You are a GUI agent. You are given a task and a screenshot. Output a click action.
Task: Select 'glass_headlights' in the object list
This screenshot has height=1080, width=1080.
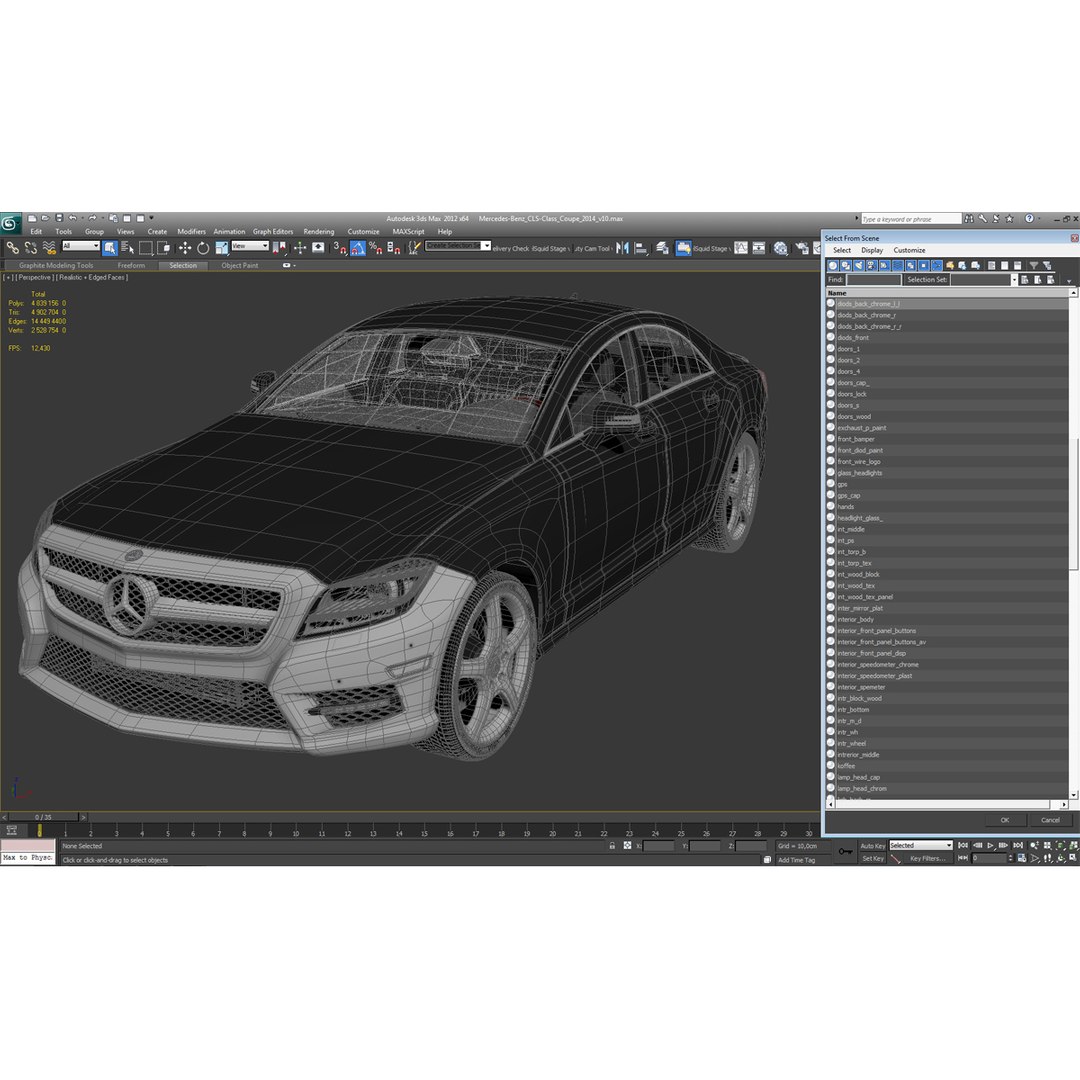point(860,472)
